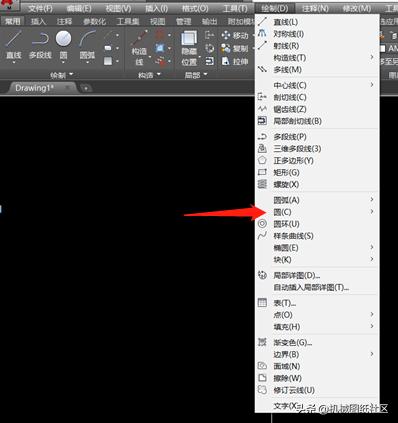
Task: Open the 插入(I) menu
Action: (x=156, y=8)
